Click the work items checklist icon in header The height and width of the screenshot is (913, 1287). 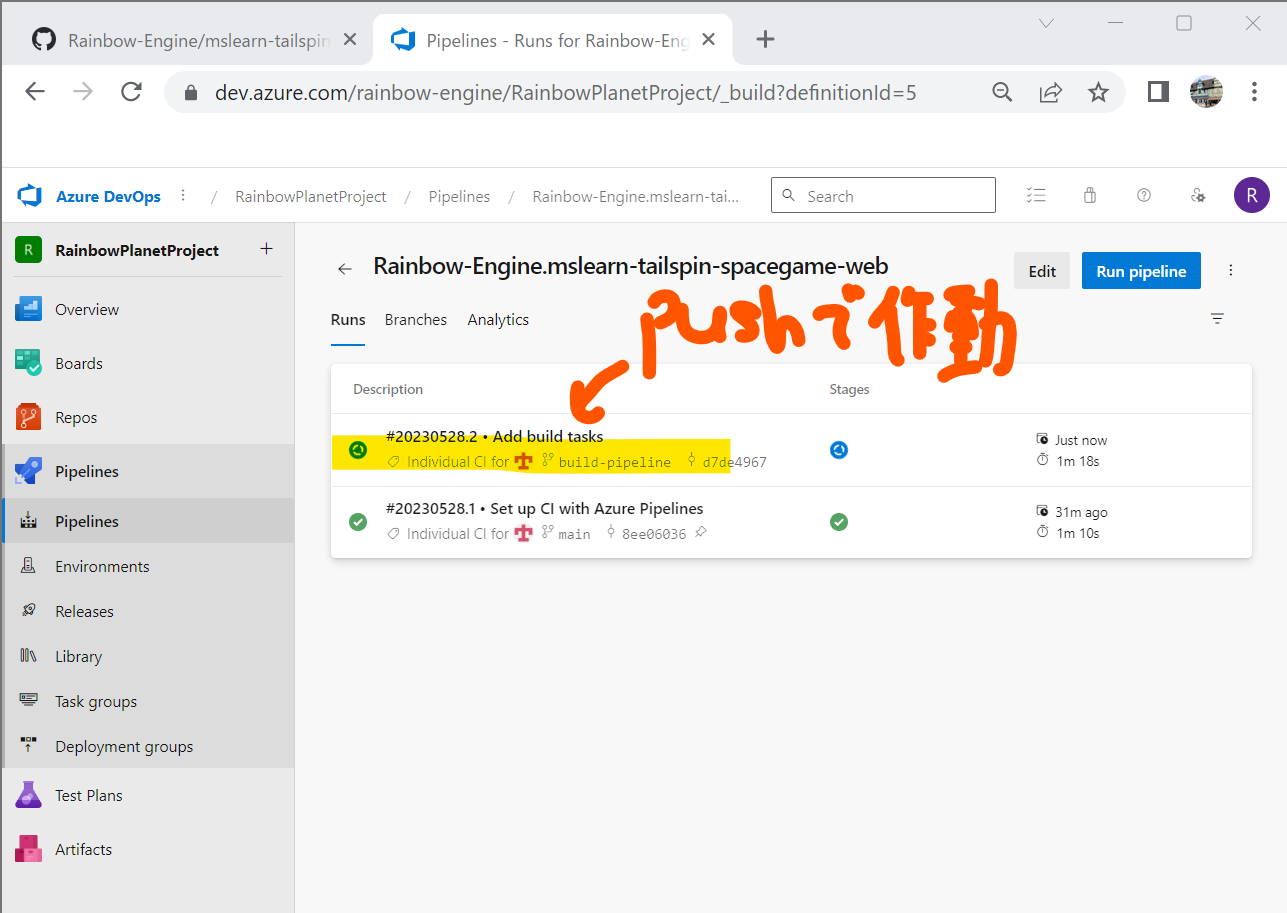tap(1036, 196)
